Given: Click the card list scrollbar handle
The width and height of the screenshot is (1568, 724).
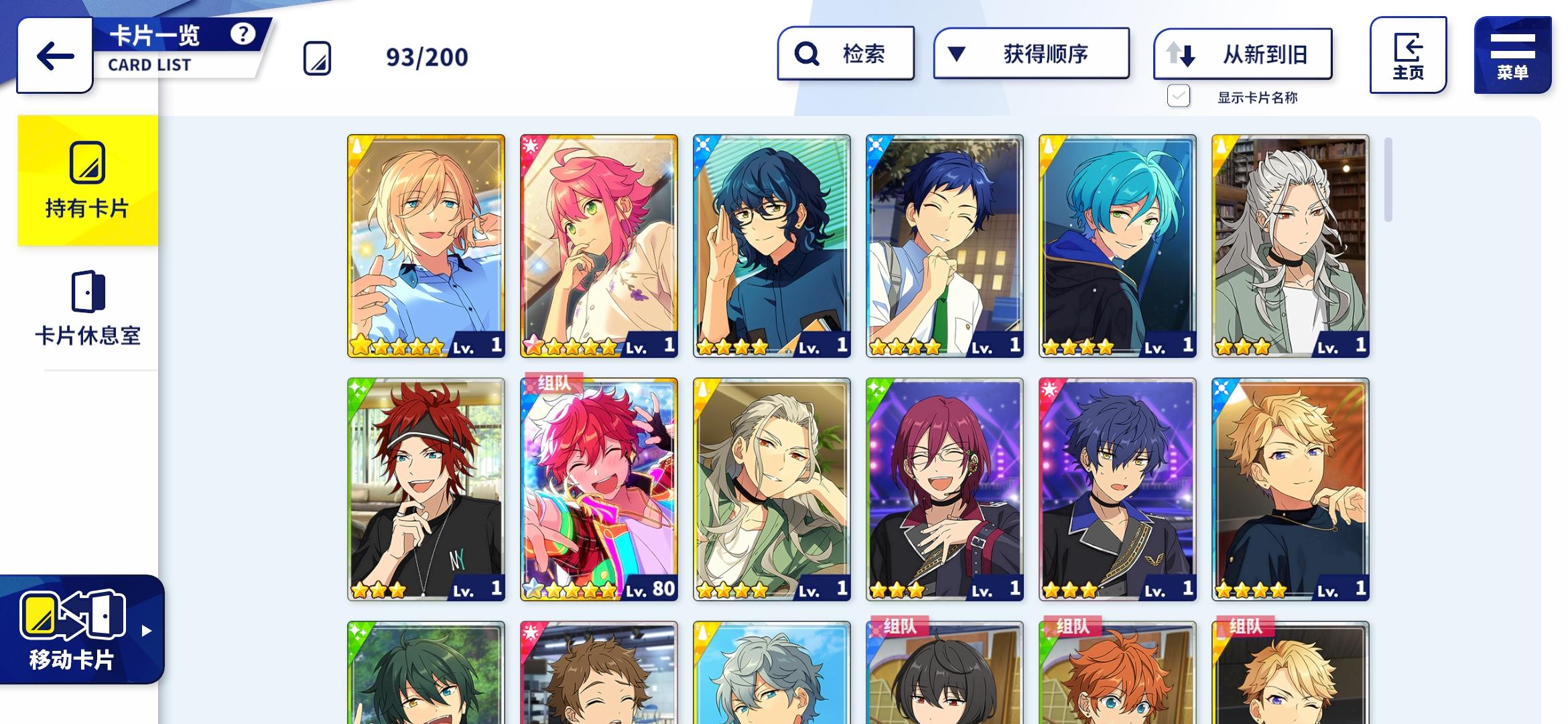Looking at the screenshot, I should 1388,179.
